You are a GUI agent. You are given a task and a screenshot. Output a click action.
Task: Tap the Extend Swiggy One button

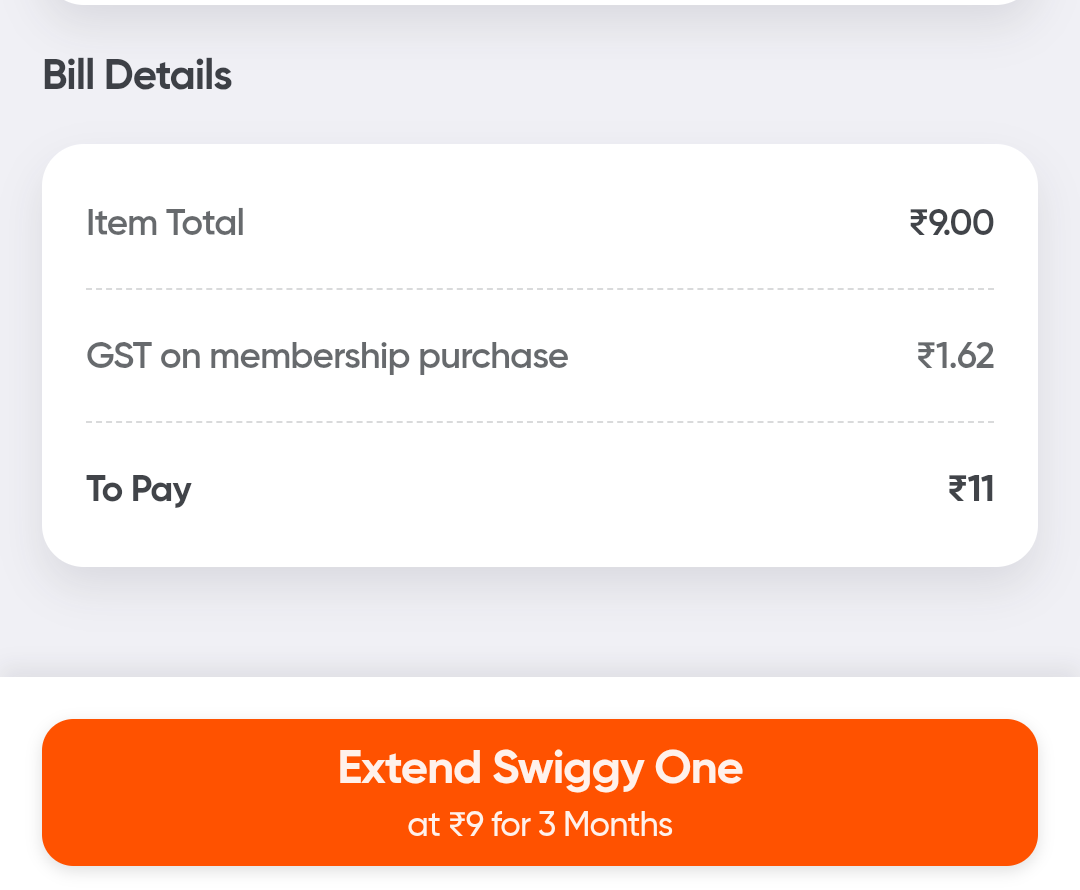click(x=540, y=791)
